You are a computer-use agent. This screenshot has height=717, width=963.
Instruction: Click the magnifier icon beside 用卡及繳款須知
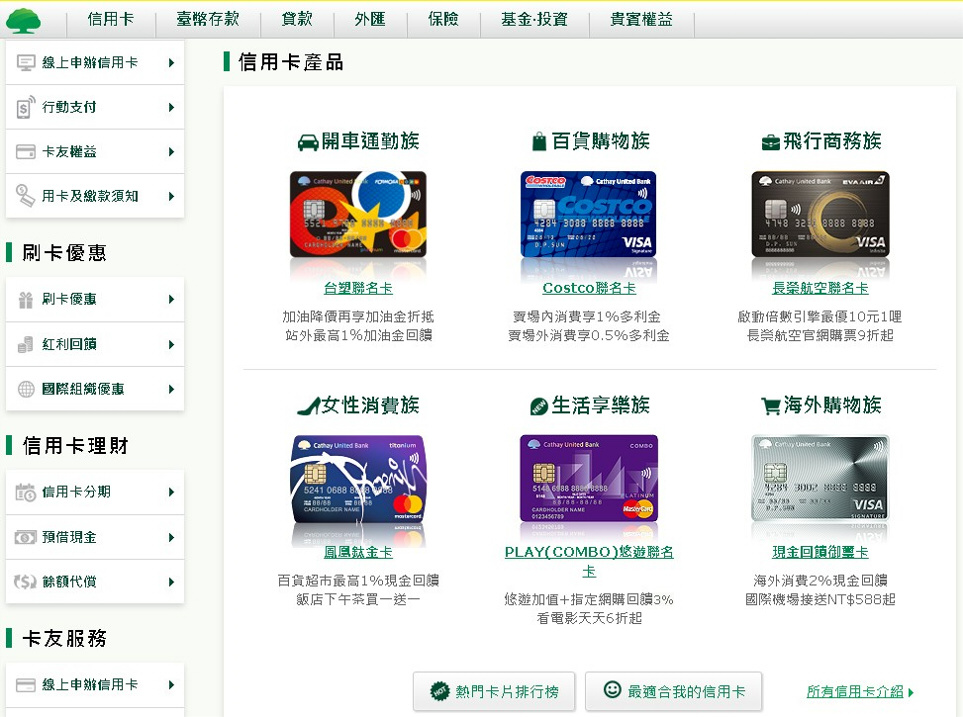[x=25, y=196]
